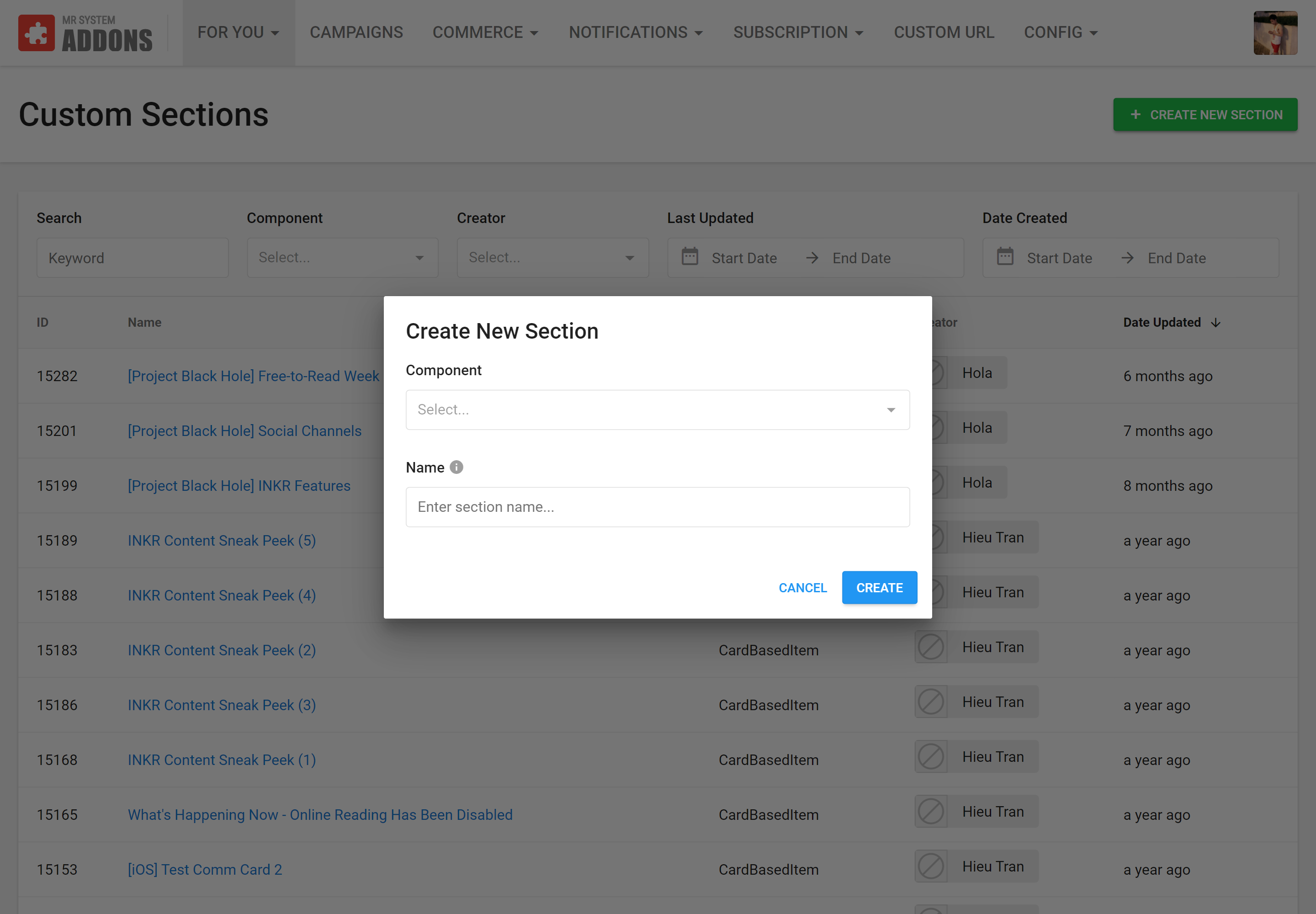This screenshot has width=1316, height=914.
Task: Cancel the Create New Section dialog
Action: tap(802, 588)
